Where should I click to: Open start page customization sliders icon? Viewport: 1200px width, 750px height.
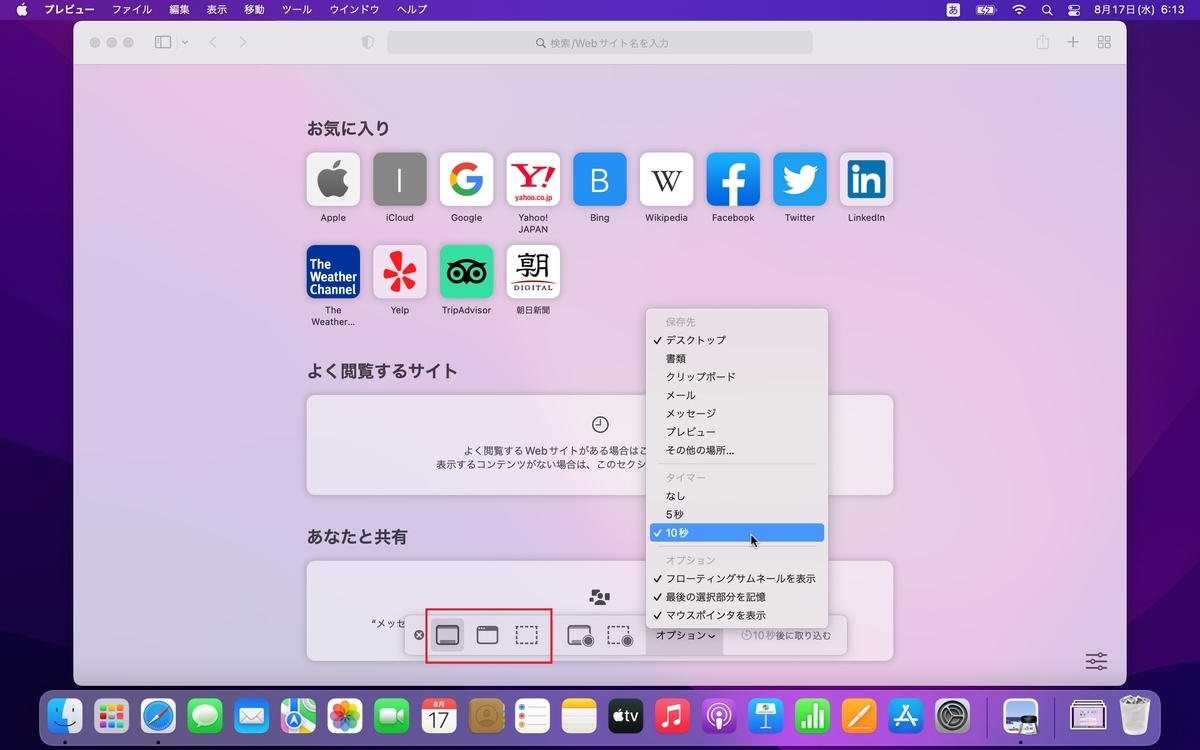(1096, 661)
